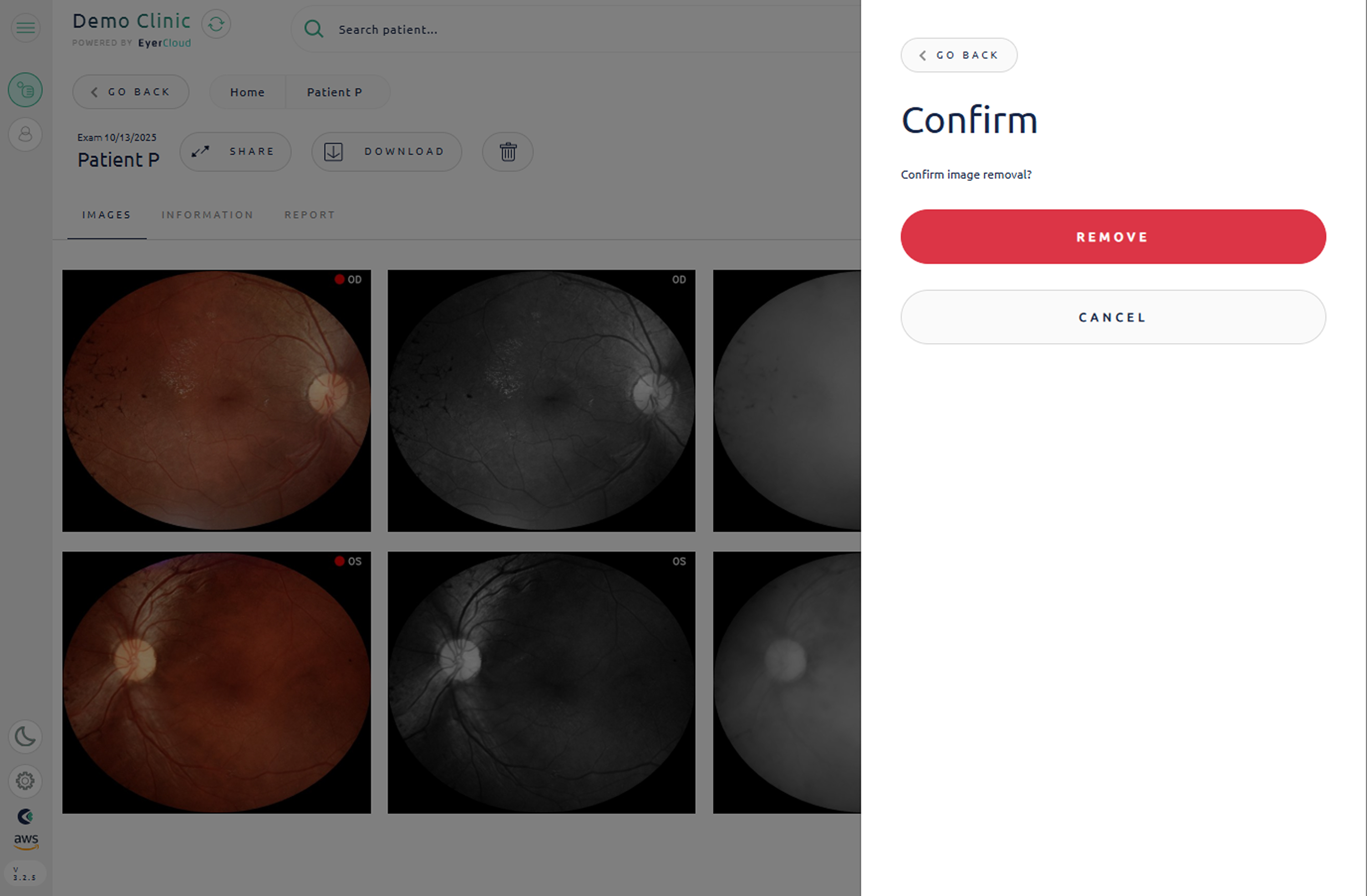Toggle dark mode moon icon

[25, 736]
